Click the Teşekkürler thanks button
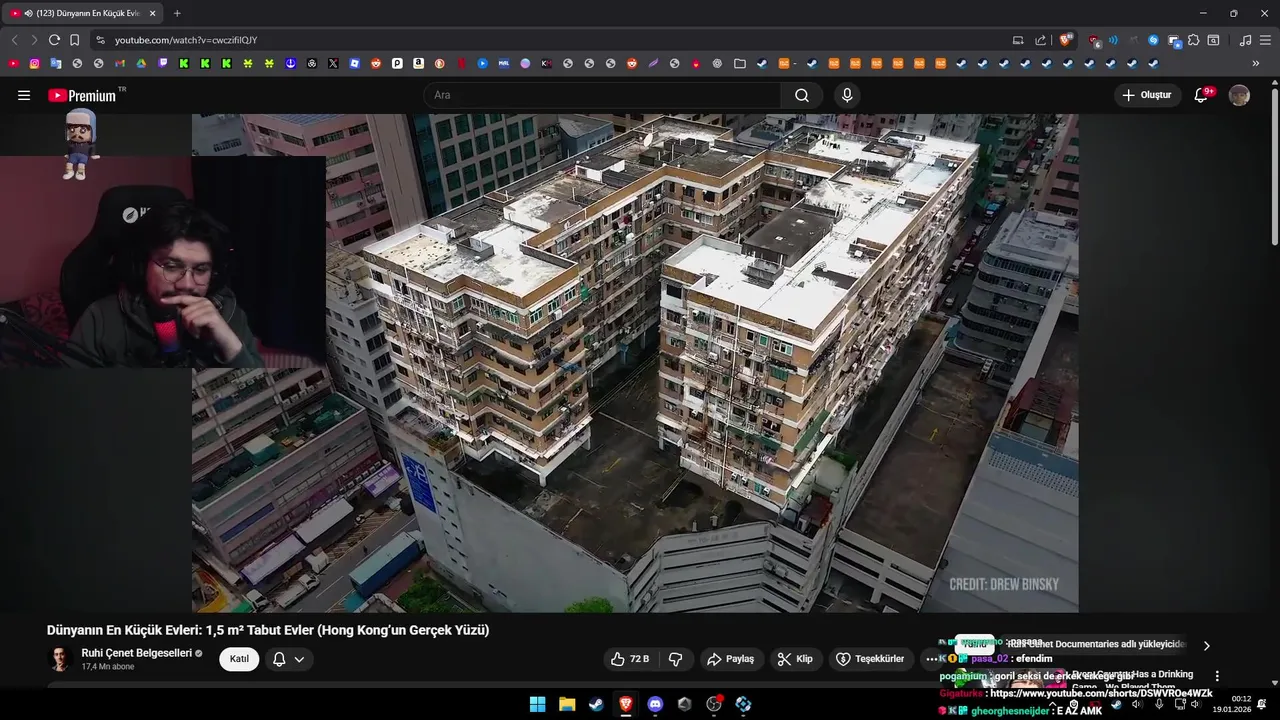The width and height of the screenshot is (1280, 720). pos(870,659)
